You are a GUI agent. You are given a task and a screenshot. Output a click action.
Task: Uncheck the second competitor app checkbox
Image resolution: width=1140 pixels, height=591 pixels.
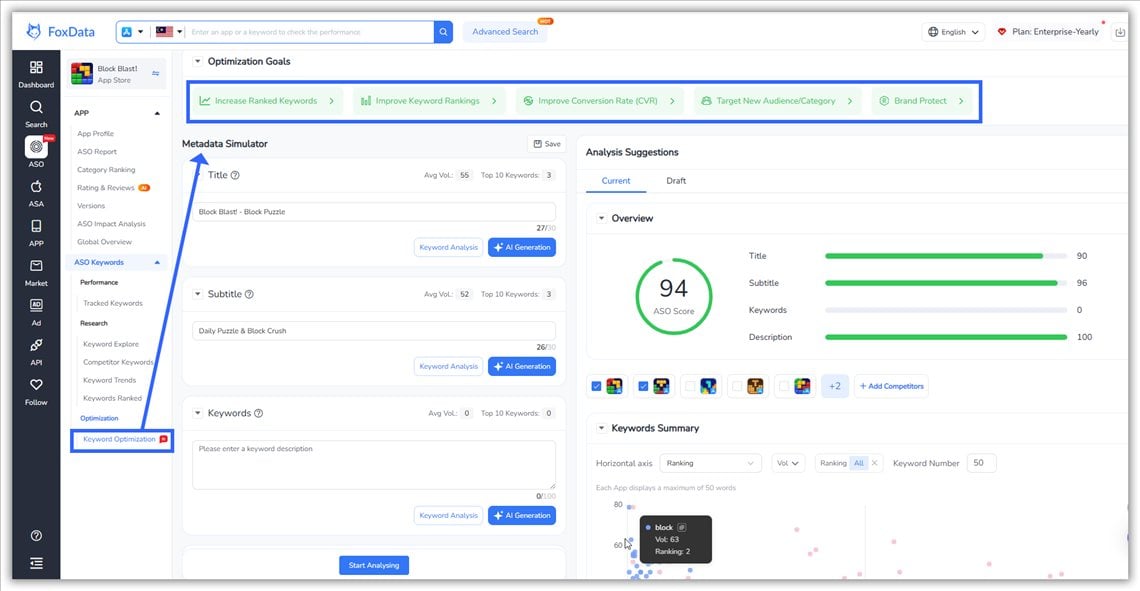coord(643,386)
